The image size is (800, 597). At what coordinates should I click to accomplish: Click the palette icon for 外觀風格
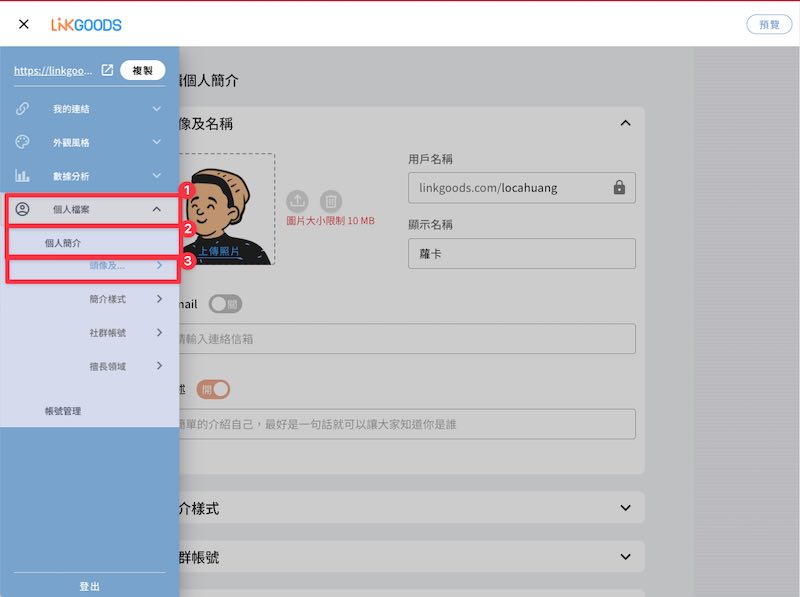pyautogui.click(x=22, y=142)
